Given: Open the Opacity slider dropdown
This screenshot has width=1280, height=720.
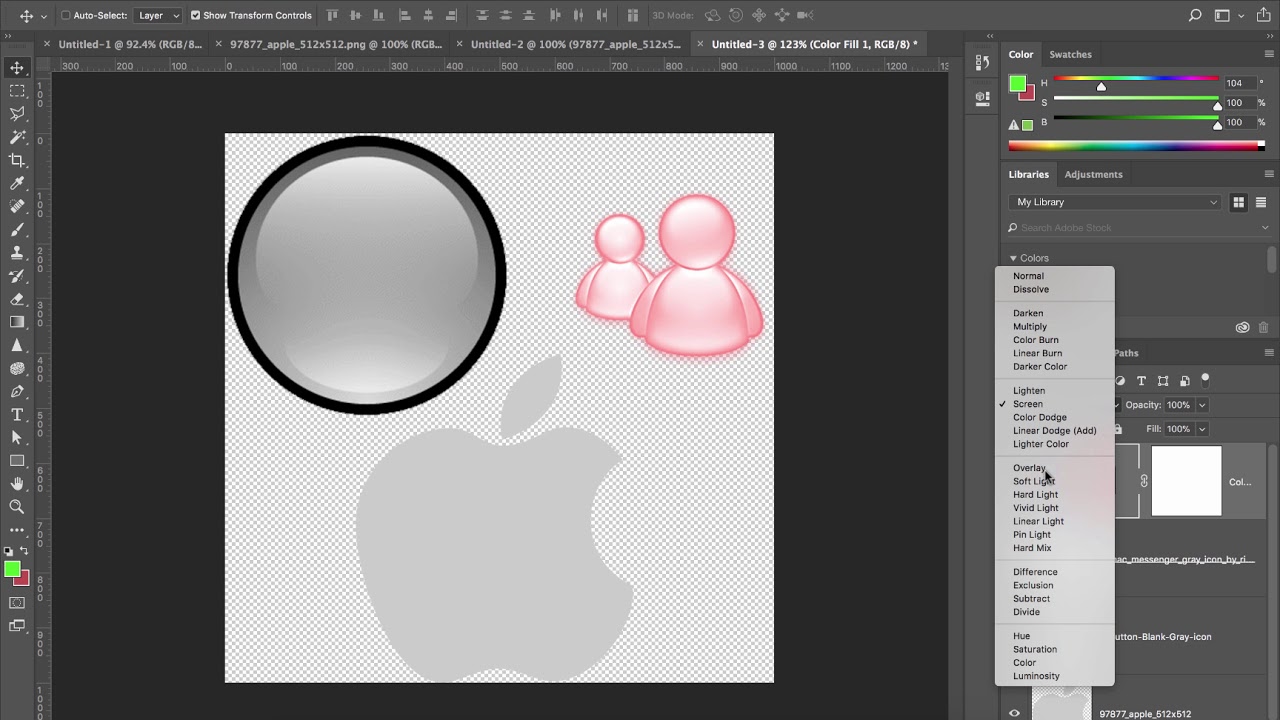Looking at the screenshot, I should tap(1202, 405).
